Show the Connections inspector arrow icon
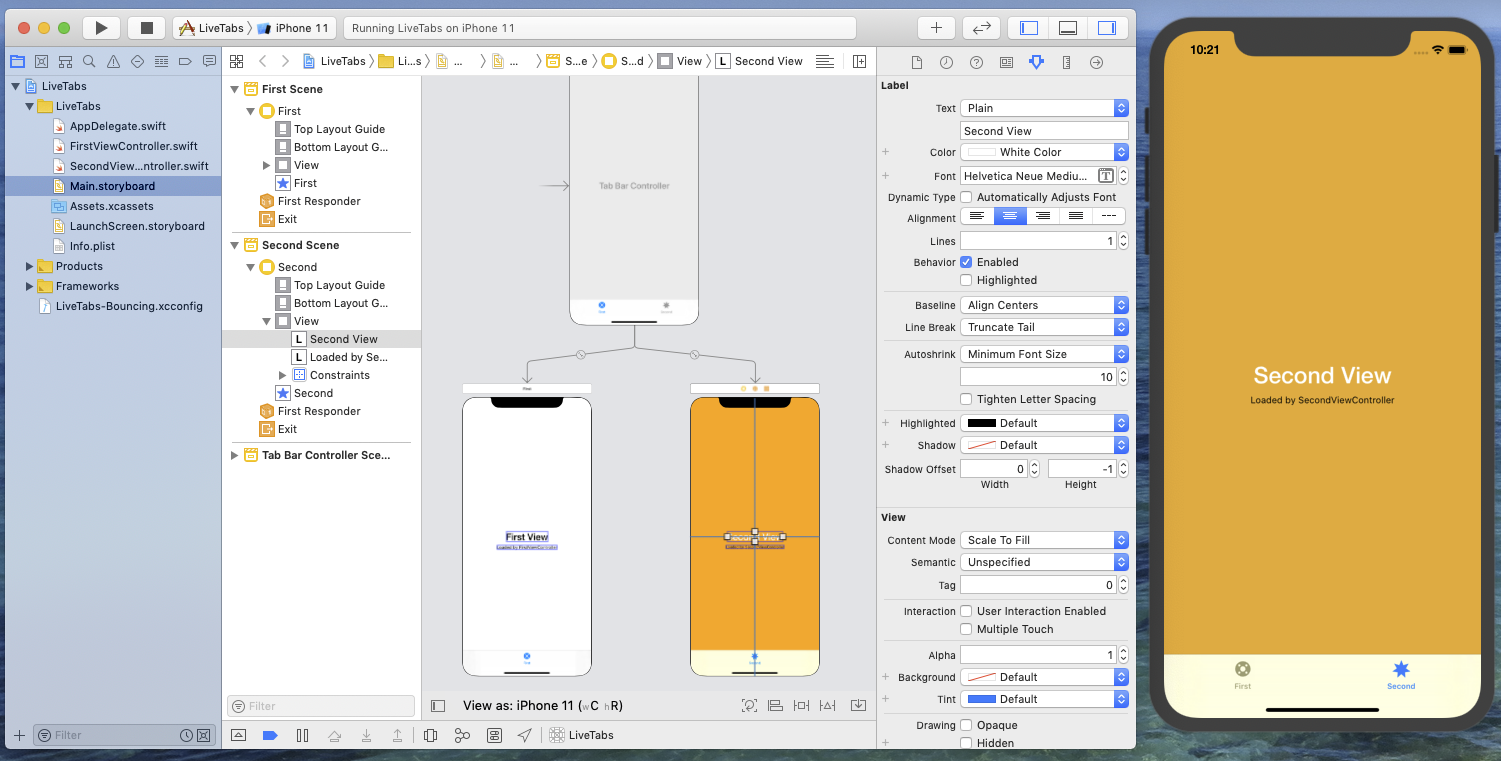Screen dimensions: 1501x761 [x=1096, y=62]
